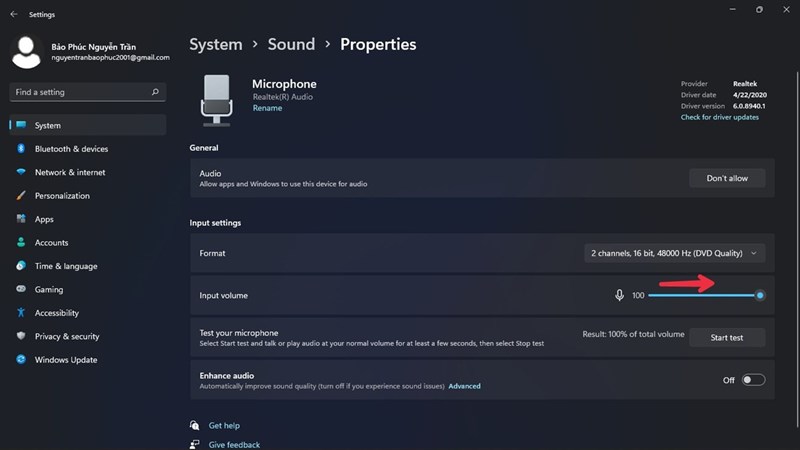The width and height of the screenshot is (800, 450).
Task: Click the microphone mute icon beside Input volume
Action: (620, 295)
